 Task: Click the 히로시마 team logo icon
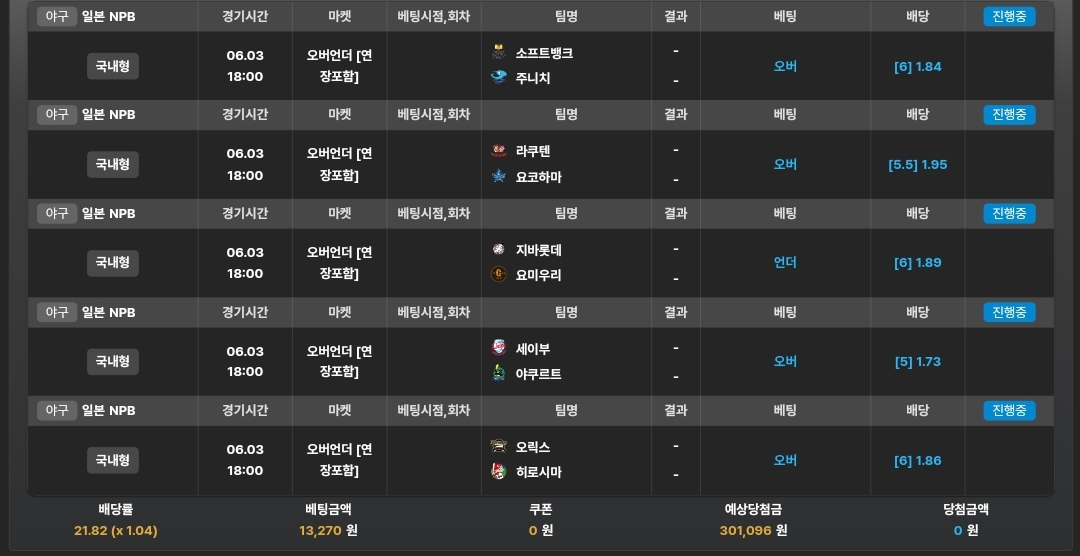499,472
